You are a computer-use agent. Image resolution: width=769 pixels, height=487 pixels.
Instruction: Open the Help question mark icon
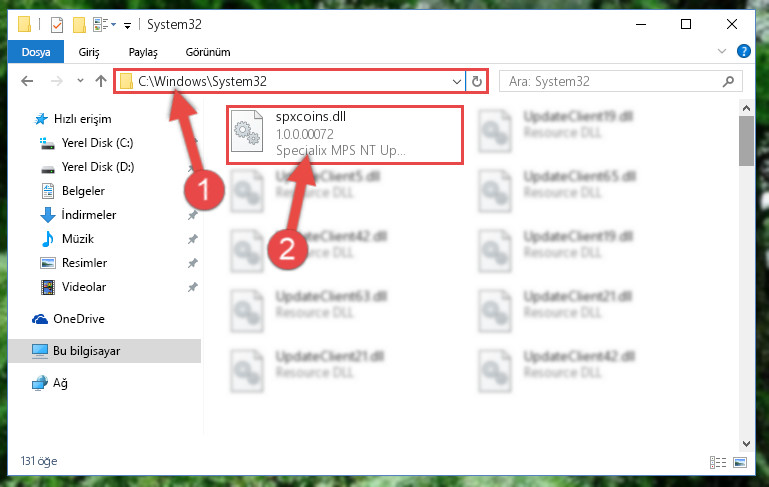(743, 51)
